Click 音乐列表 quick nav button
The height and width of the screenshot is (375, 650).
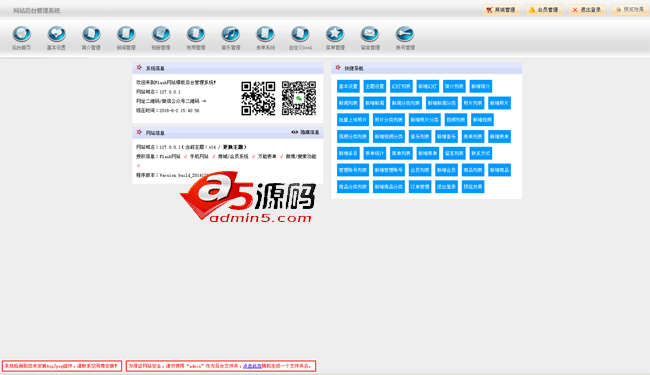420,136
